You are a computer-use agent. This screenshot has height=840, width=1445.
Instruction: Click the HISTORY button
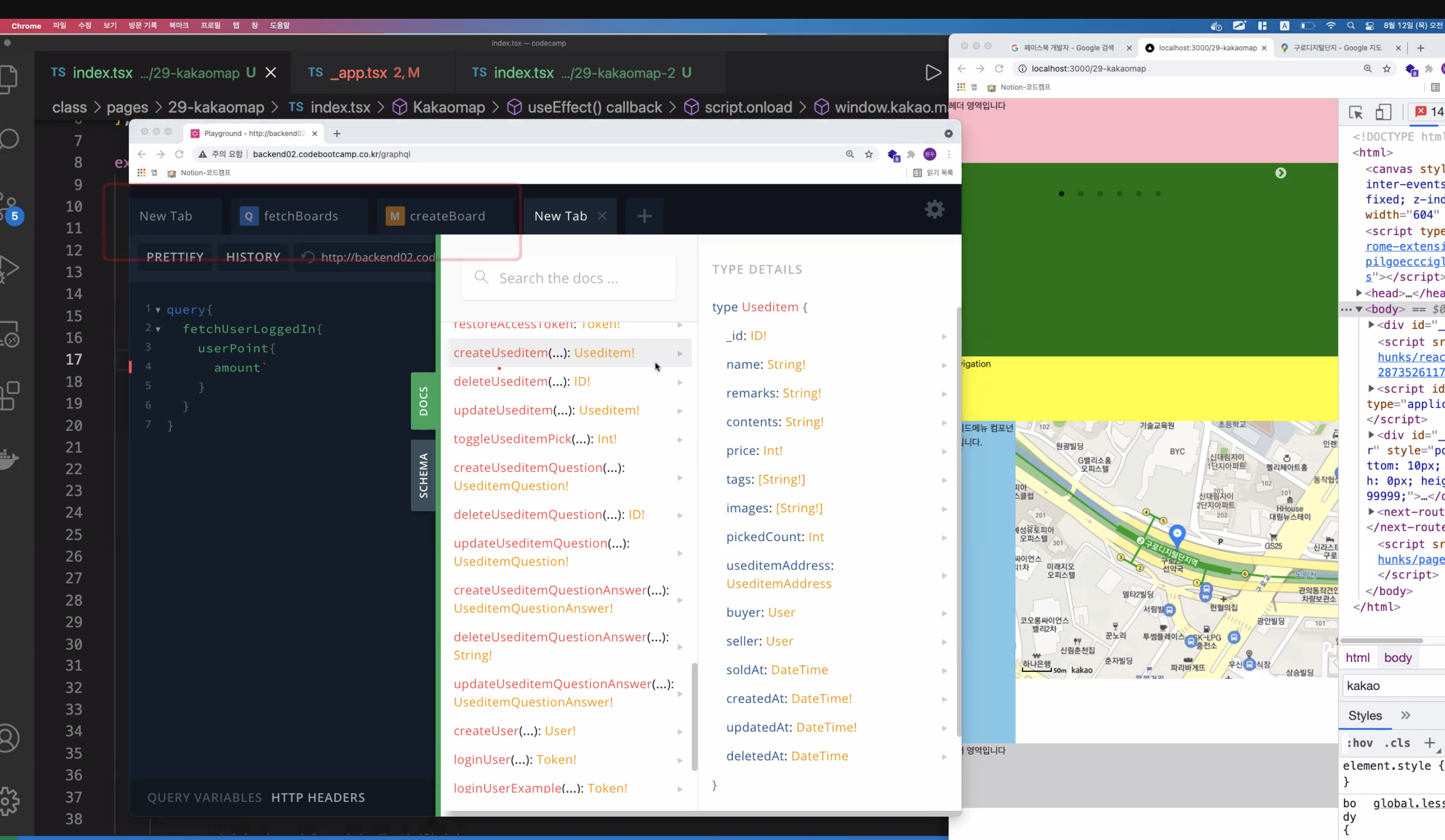pyautogui.click(x=253, y=257)
